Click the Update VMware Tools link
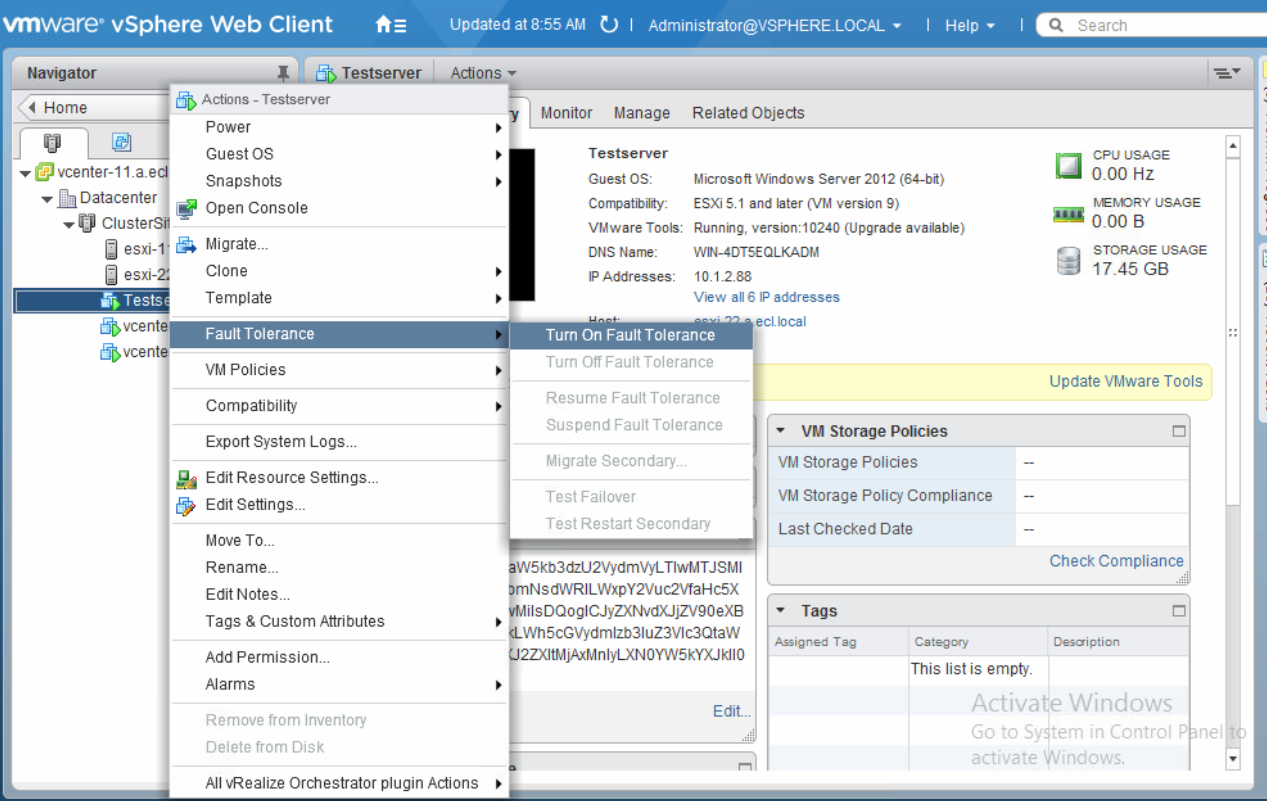This screenshot has height=801, width=1267. click(x=1126, y=381)
